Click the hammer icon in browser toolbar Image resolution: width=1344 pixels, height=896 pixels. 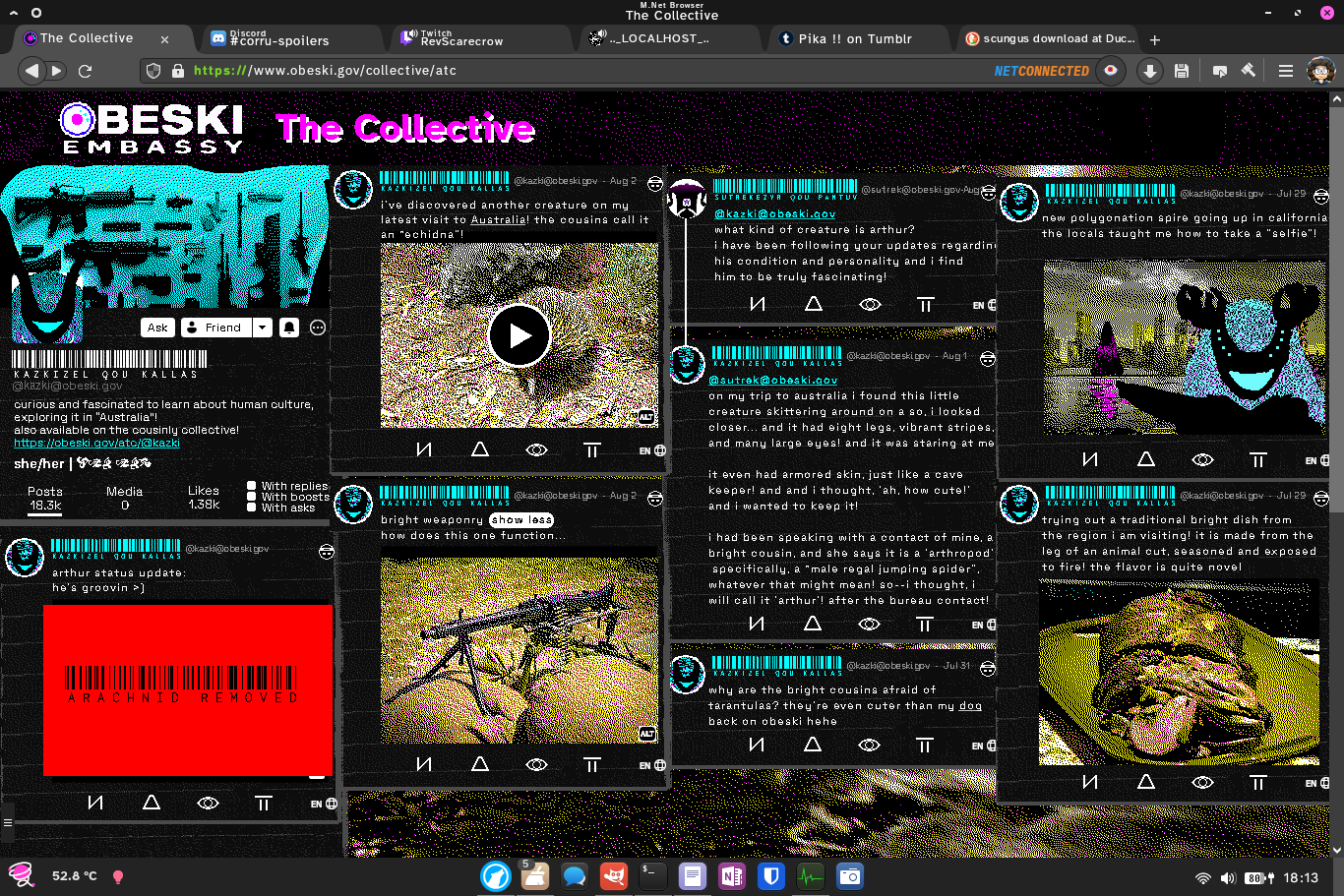(x=1249, y=71)
